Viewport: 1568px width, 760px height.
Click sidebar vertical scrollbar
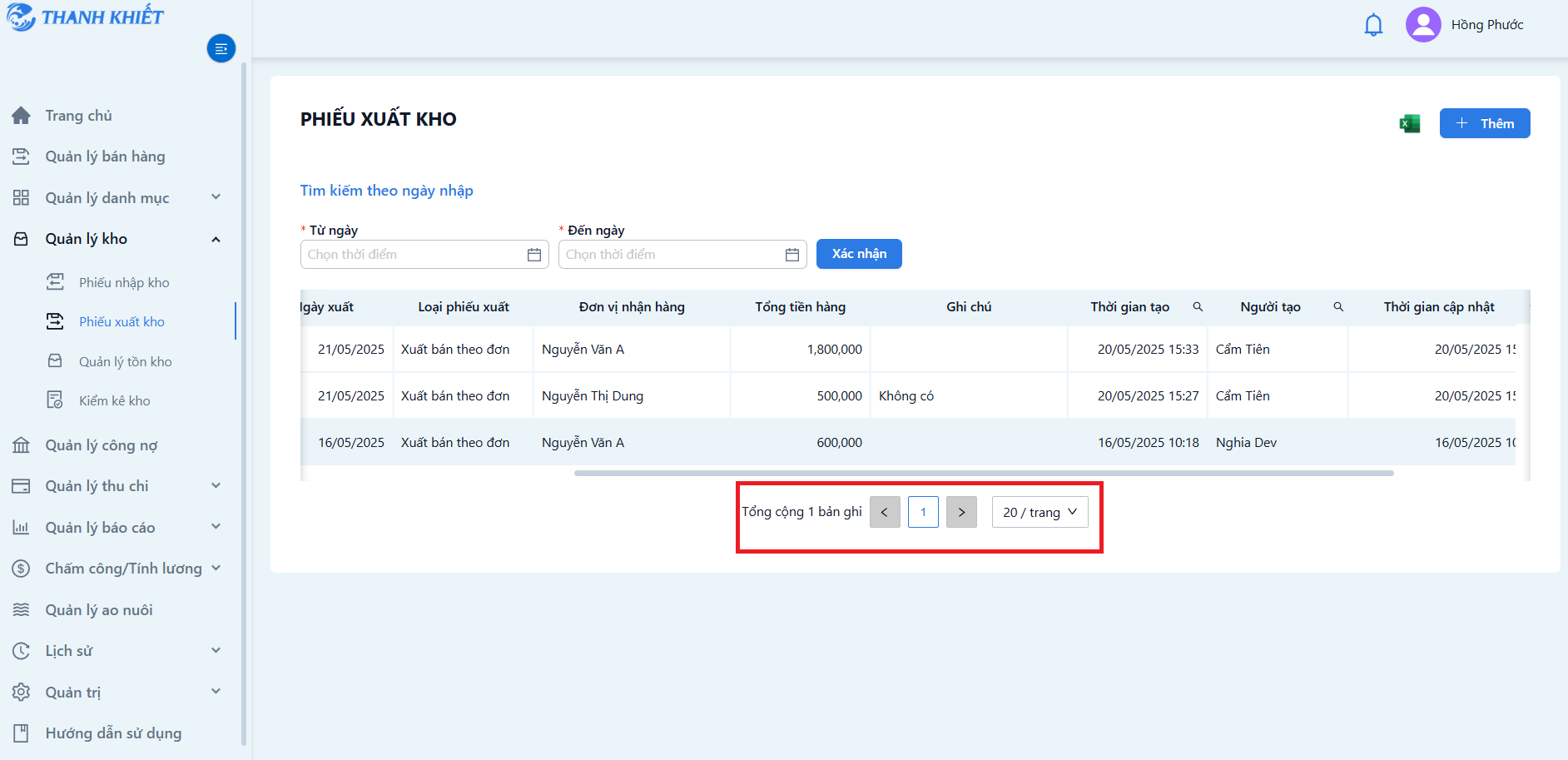pos(244,404)
